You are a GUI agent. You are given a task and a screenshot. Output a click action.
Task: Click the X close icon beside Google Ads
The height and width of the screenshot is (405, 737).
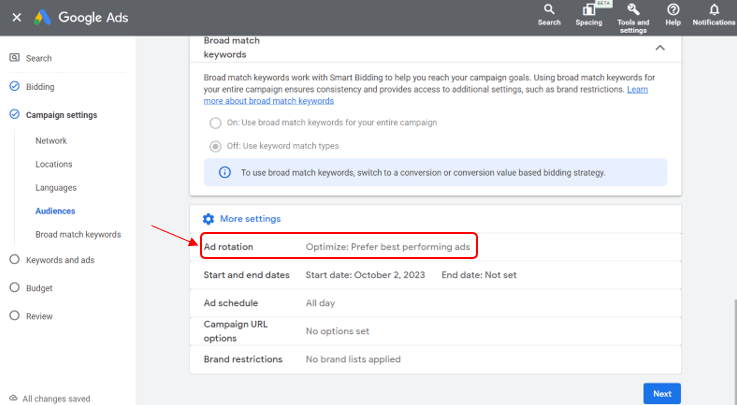tap(17, 18)
